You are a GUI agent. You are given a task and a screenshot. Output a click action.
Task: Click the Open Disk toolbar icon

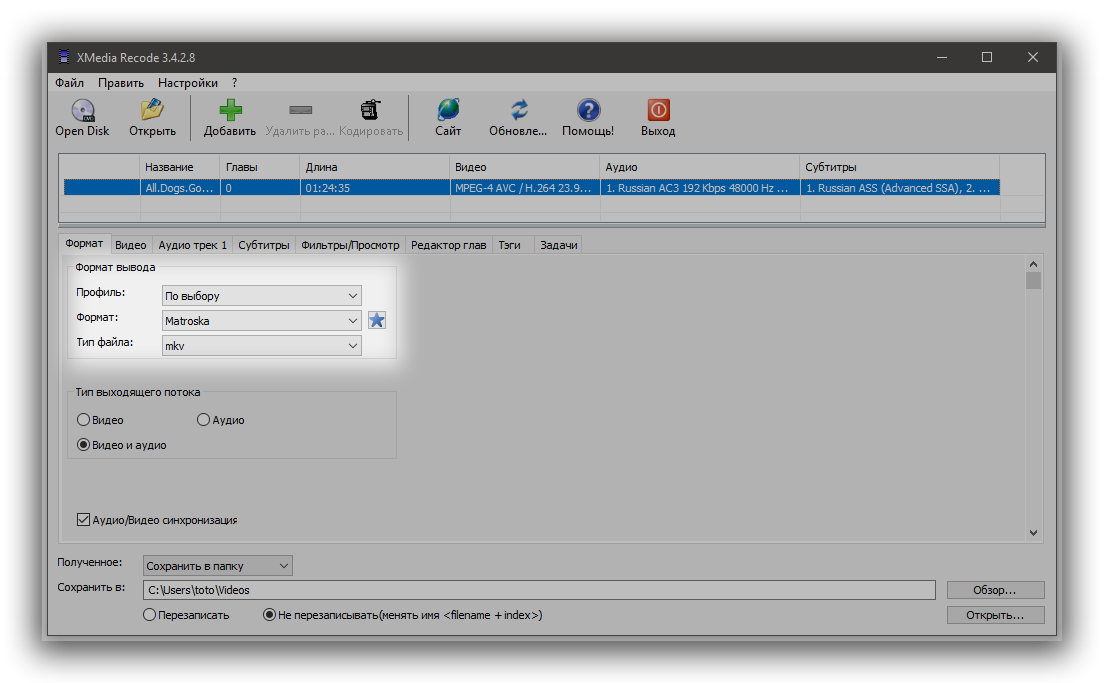click(82, 110)
